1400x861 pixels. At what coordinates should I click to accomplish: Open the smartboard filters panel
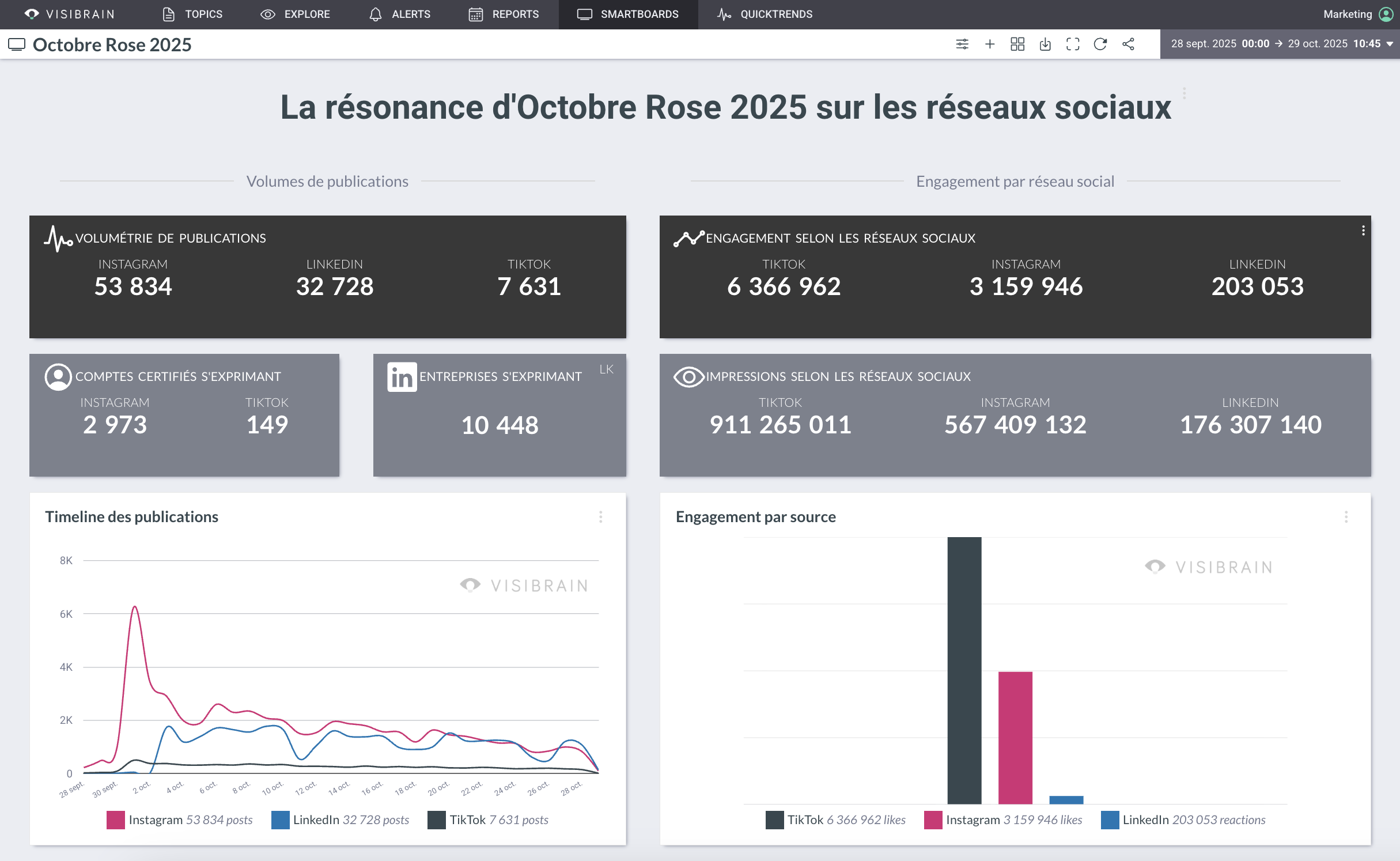962,44
